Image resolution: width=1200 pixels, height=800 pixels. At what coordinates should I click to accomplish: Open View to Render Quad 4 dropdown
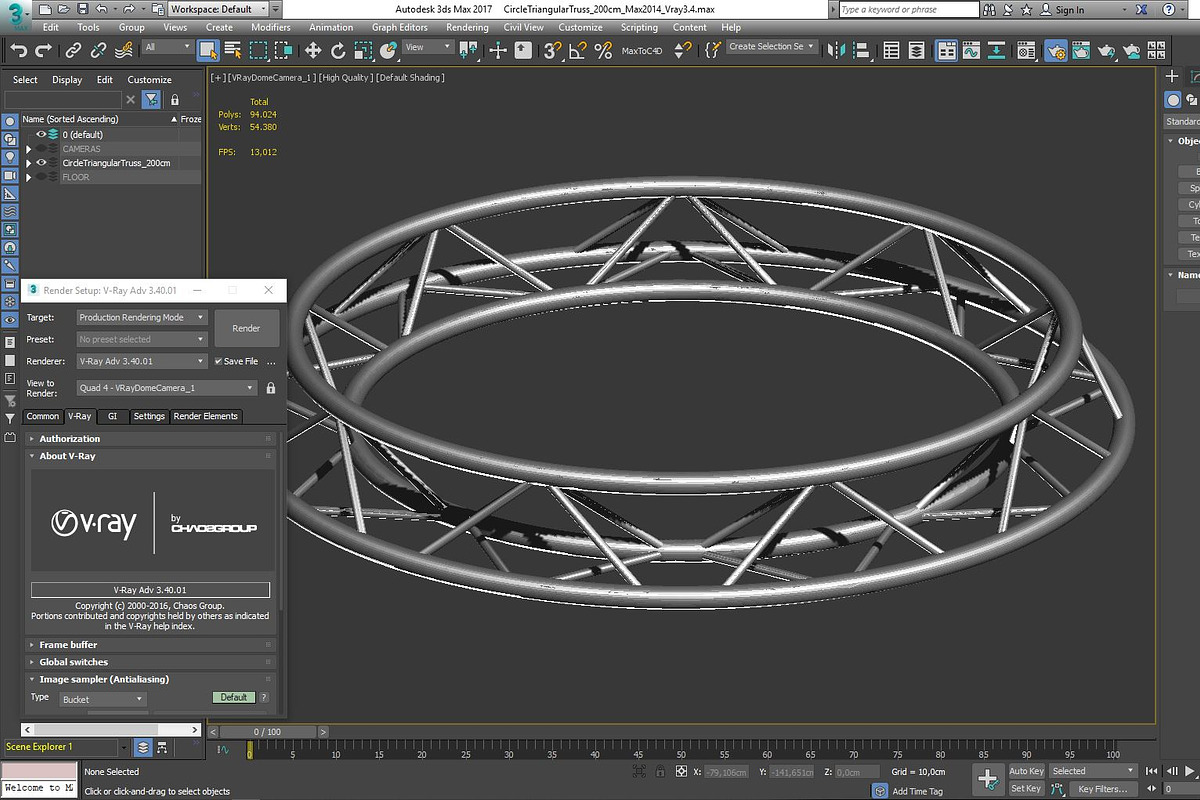pyautogui.click(x=167, y=388)
